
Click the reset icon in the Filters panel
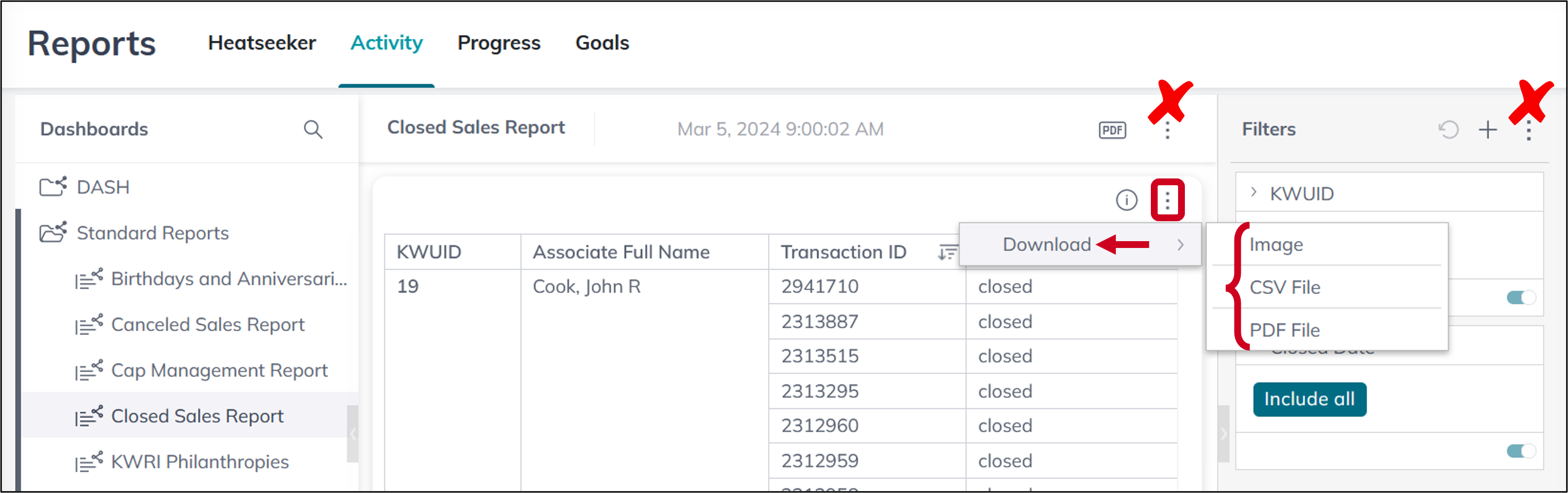1448,129
